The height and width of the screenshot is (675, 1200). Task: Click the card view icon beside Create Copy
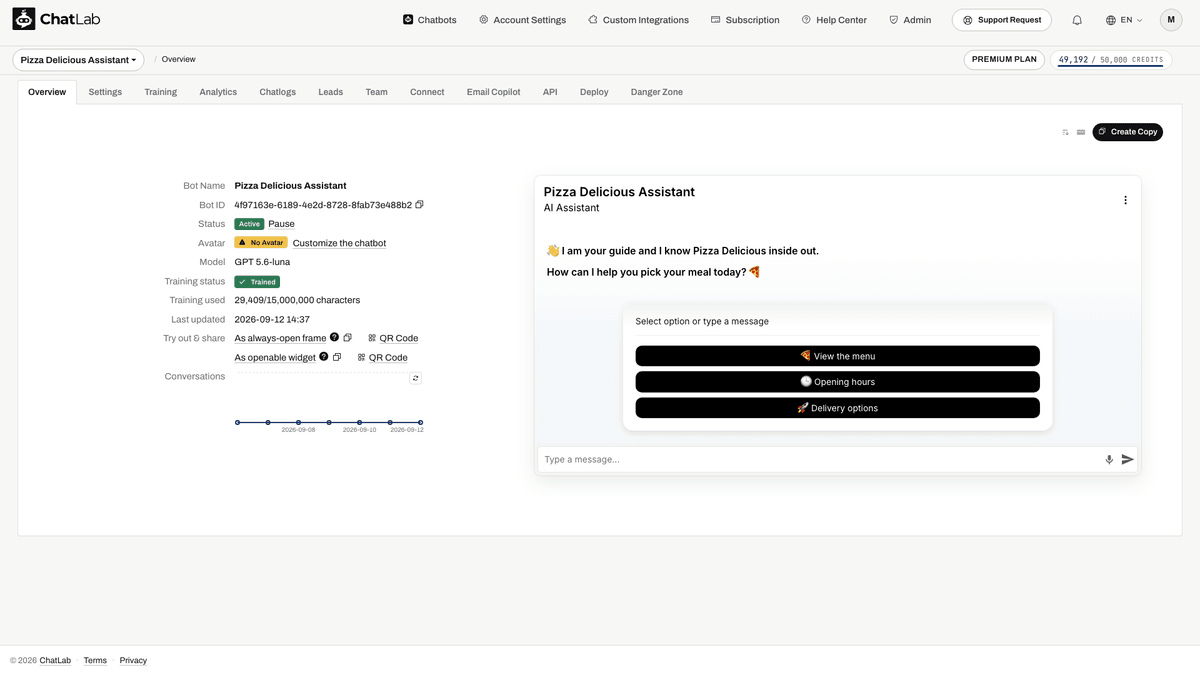click(x=1081, y=132)
